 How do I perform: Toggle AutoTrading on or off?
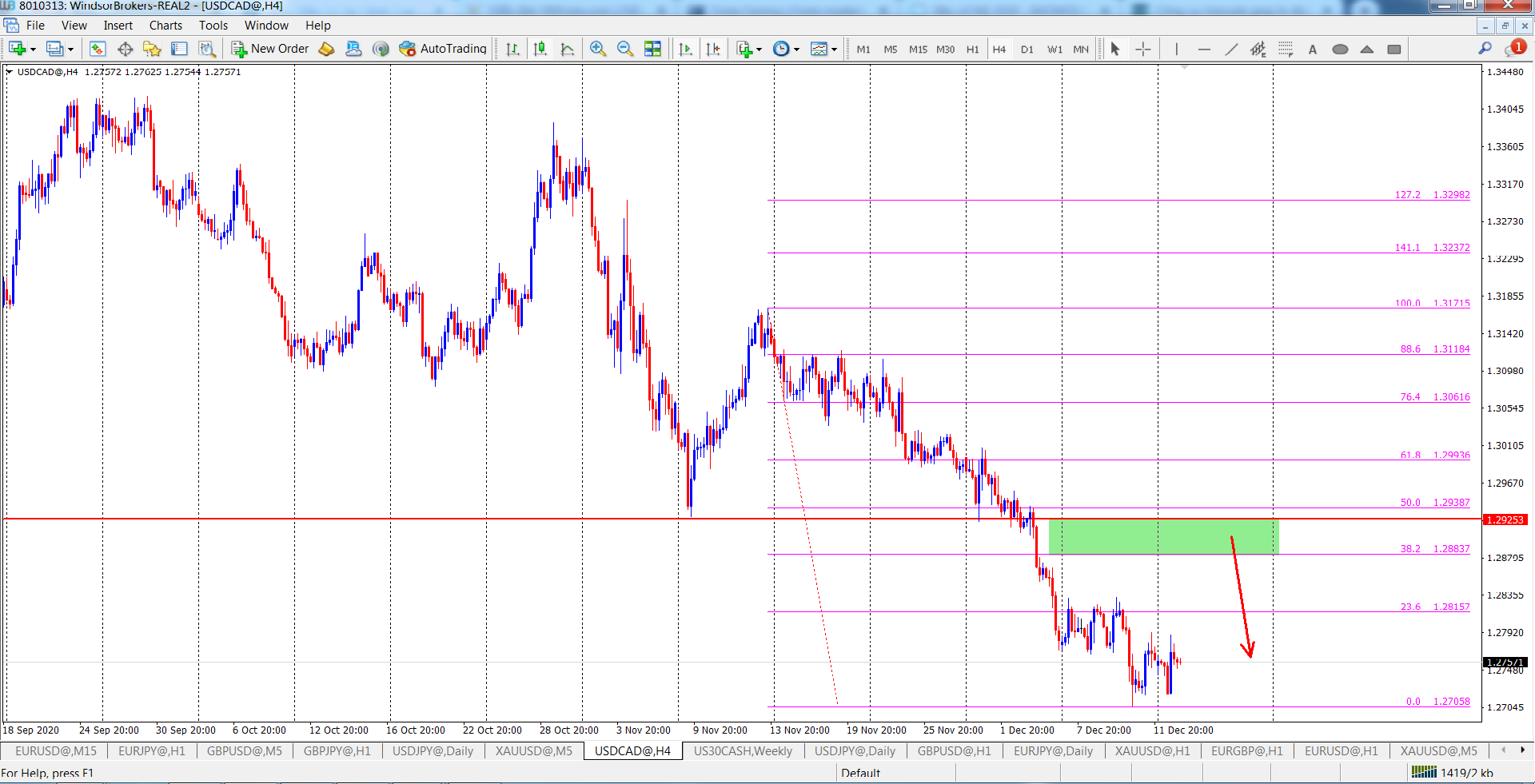[443, 49]
